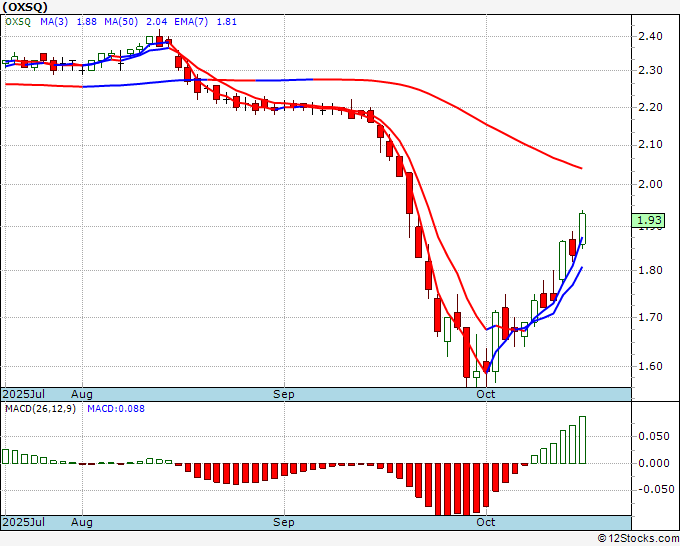Click the Oct label on MACD axis
Image resolution: width=680 pixels, height=546 pixels.
486,522
